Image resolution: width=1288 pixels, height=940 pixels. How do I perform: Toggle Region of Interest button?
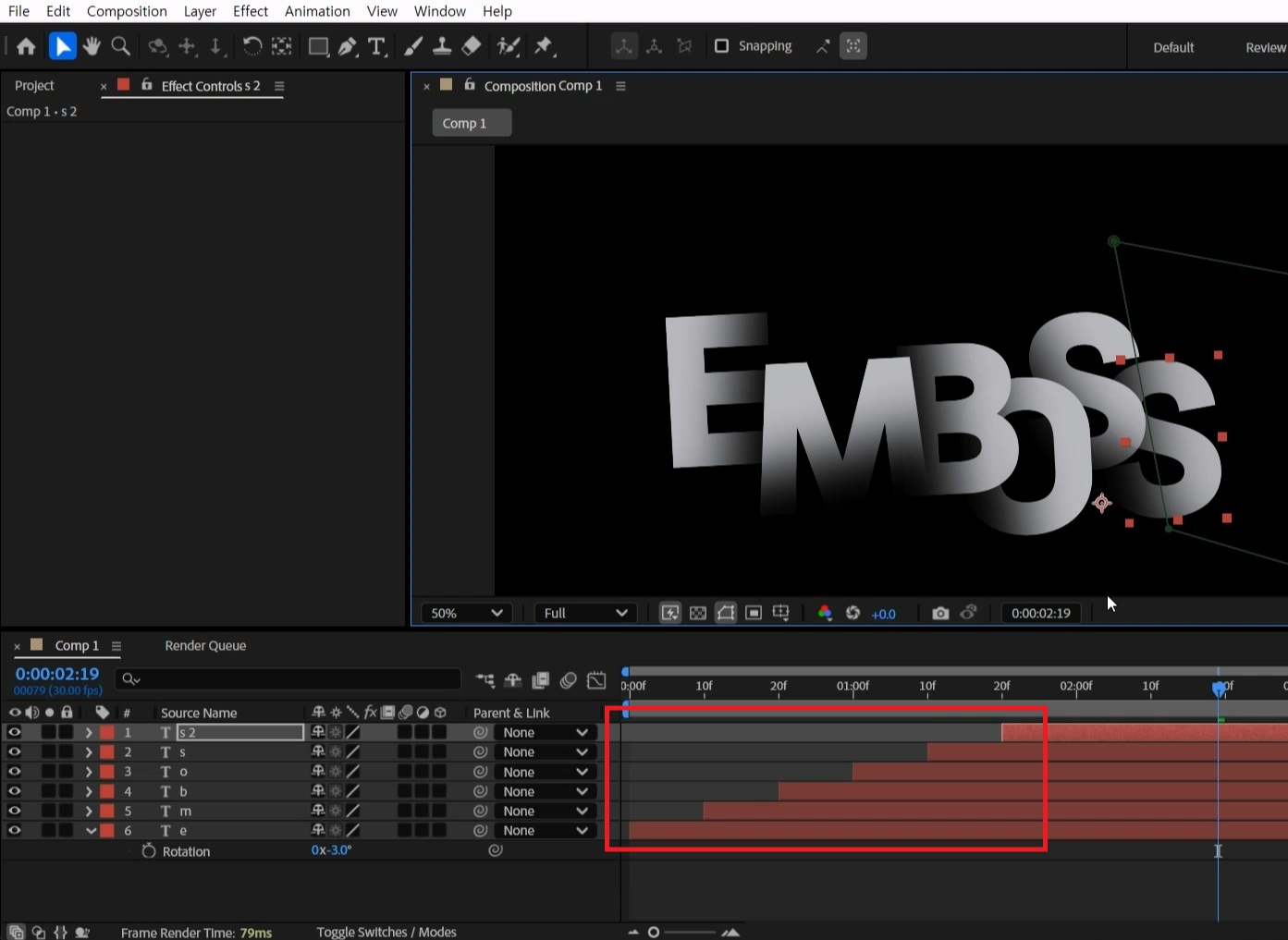tap(754, 613)
